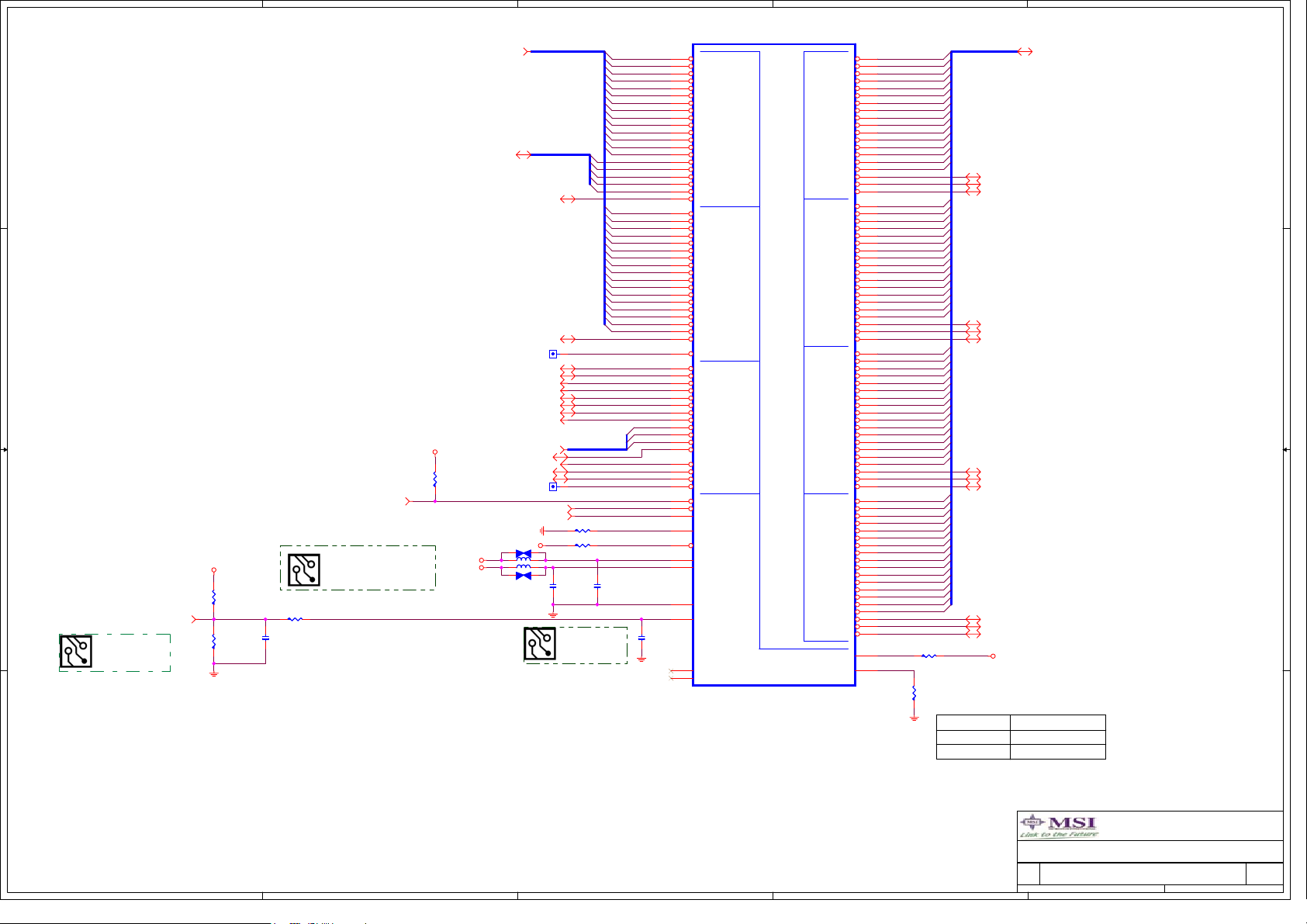The height and width of the screenshot is (924, 1307).
Task: Select the upper blue TVS diode above the choke
Action: tap(524, 554)
